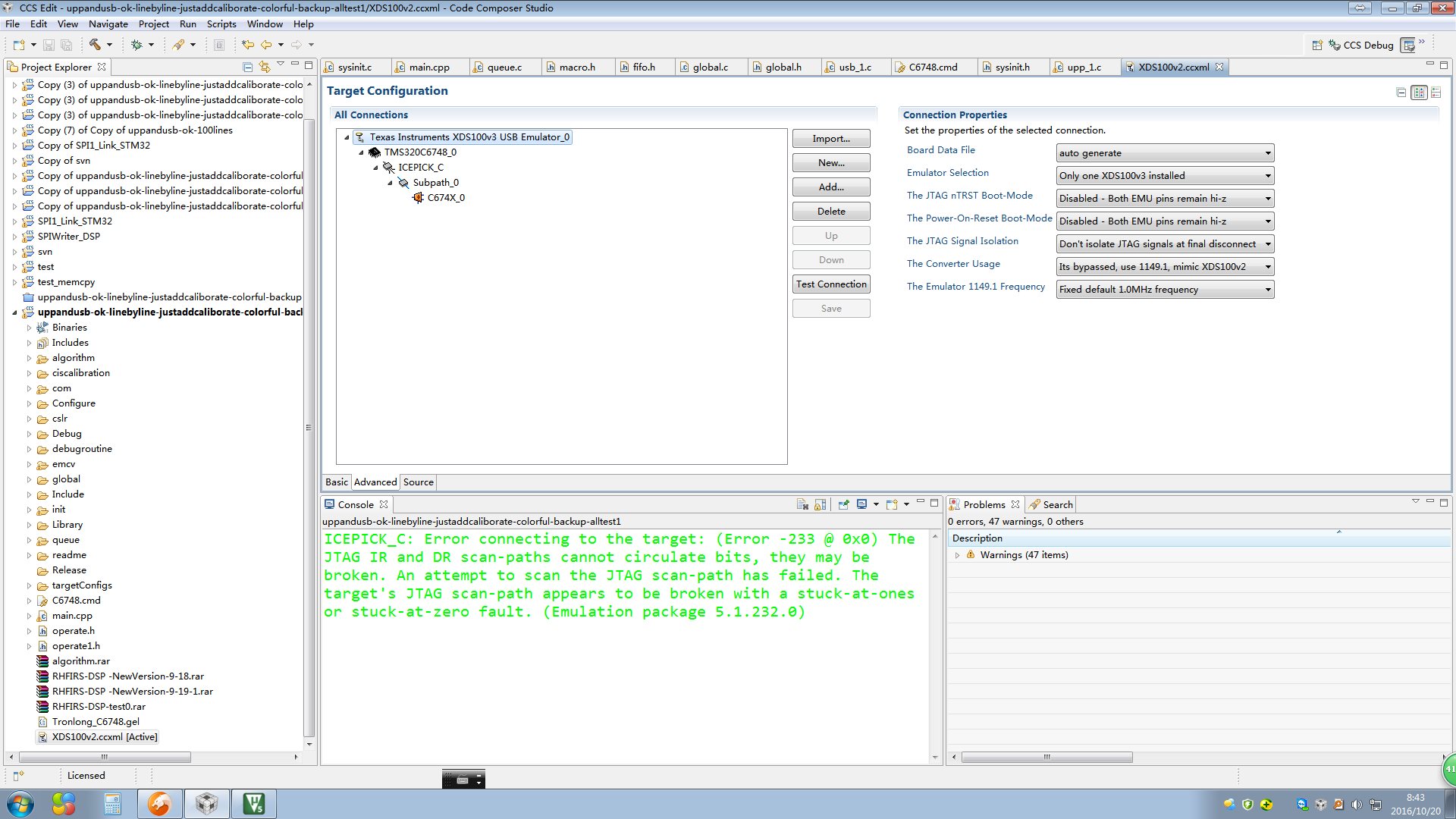Expand the Debug folder in Project Explorer
The height and width of the screenshot is (819, 1456).
click(29, 434)
